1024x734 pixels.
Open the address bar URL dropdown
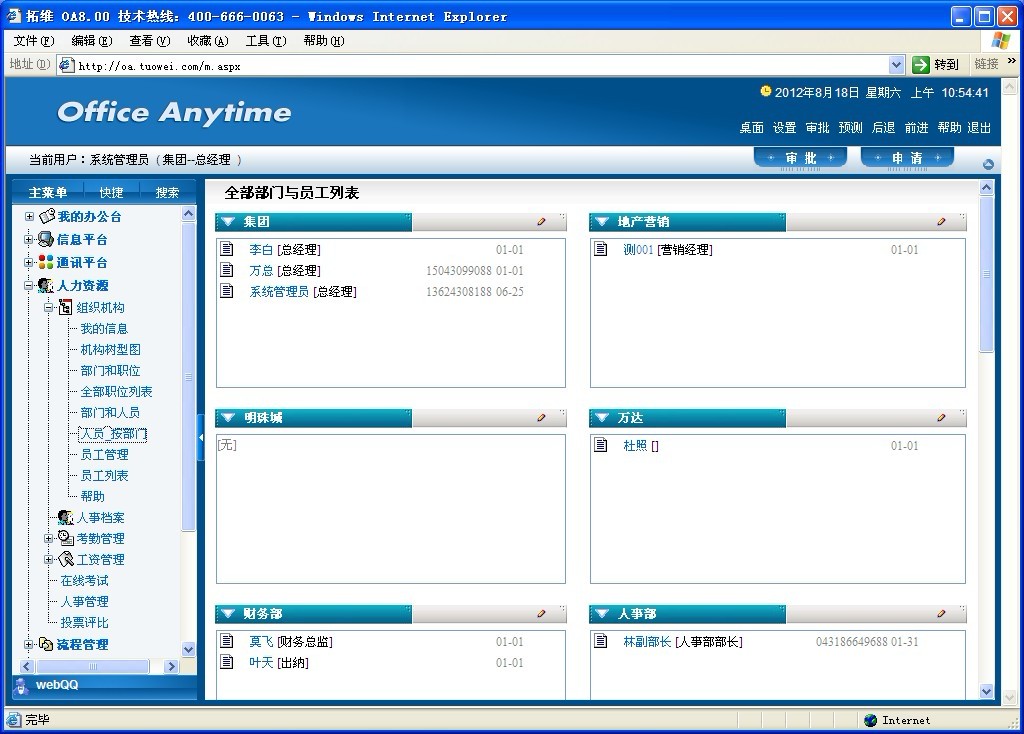[x=896, y=65]
